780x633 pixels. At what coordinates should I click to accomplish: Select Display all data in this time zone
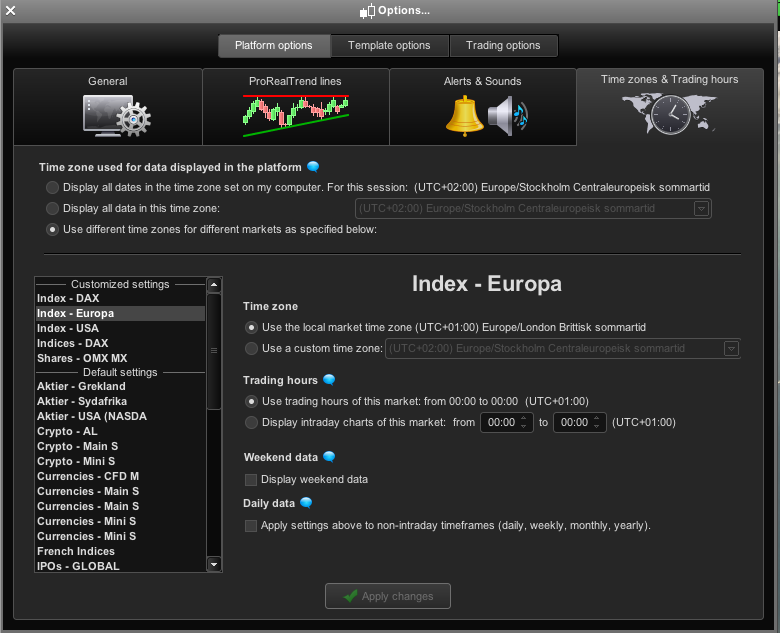[x=52, y=209]
